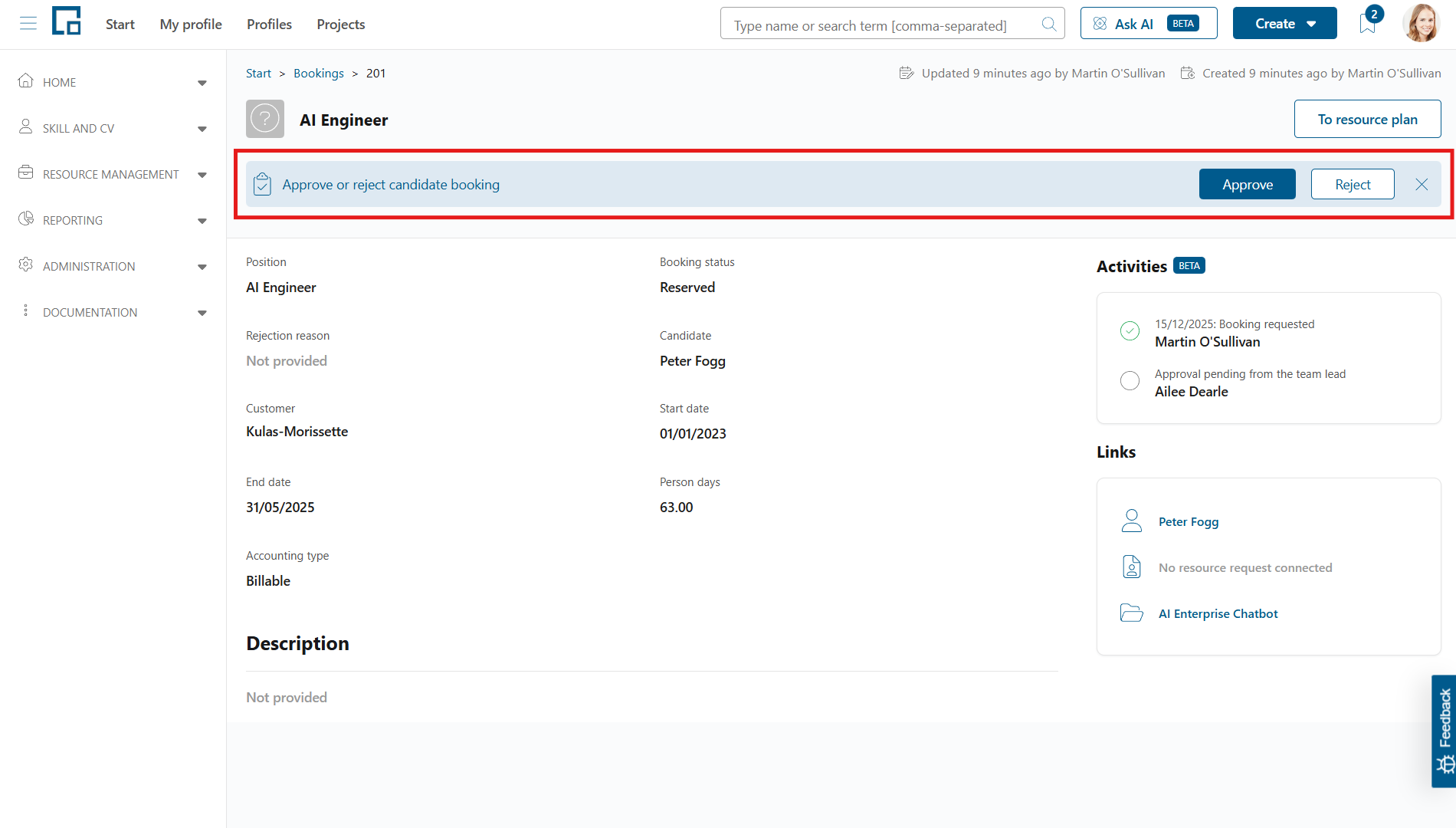Click the Bookings breadcrumb link
Screen dimensions: 1456x828
click(319, 73)
